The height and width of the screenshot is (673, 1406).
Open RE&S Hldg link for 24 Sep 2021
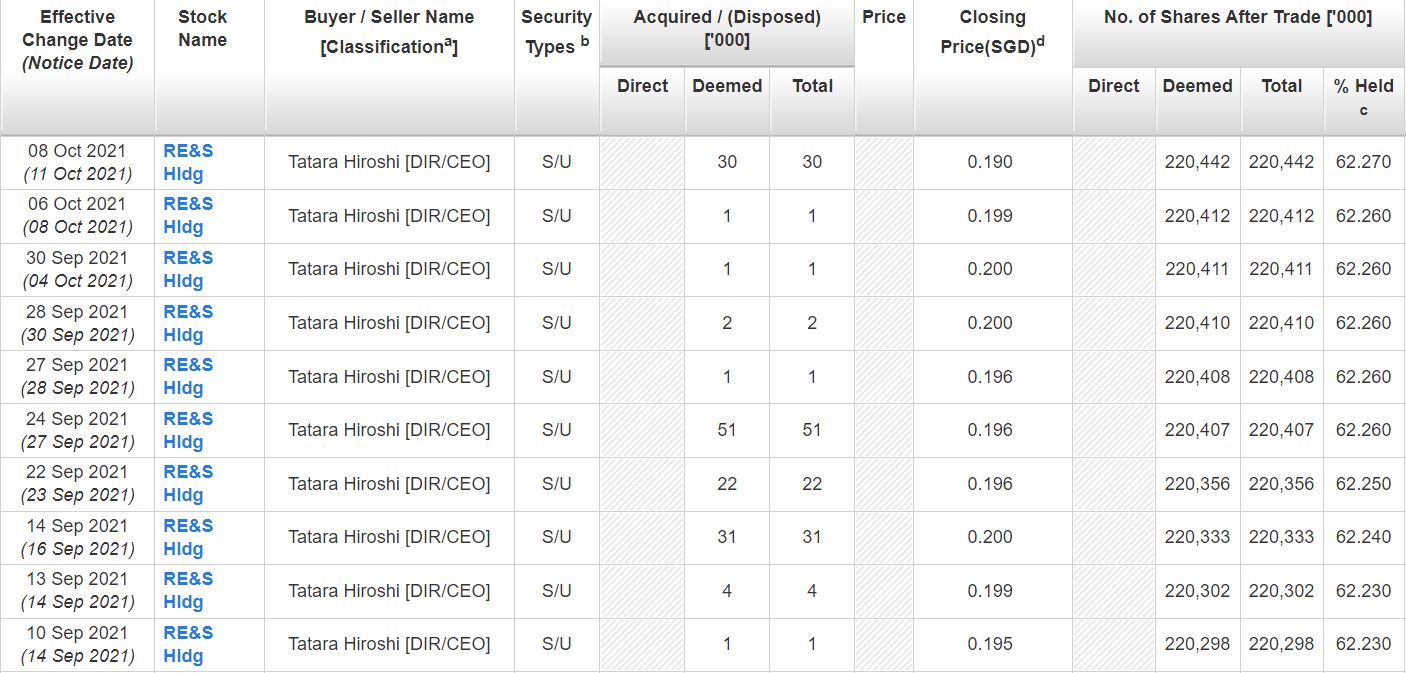[x=188, y=430]
